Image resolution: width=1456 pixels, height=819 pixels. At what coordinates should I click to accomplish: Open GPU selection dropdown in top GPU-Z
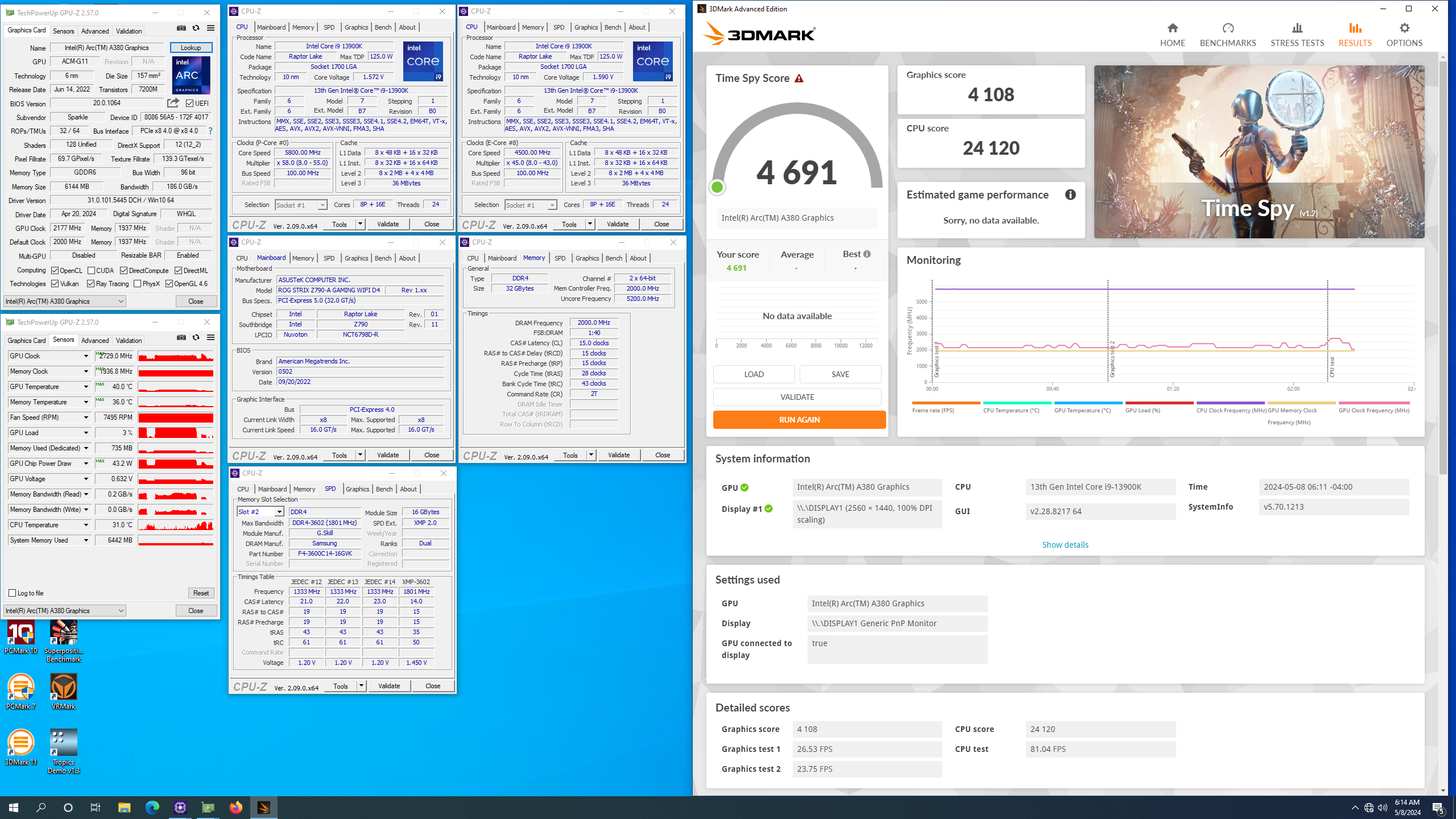(65, 301)
